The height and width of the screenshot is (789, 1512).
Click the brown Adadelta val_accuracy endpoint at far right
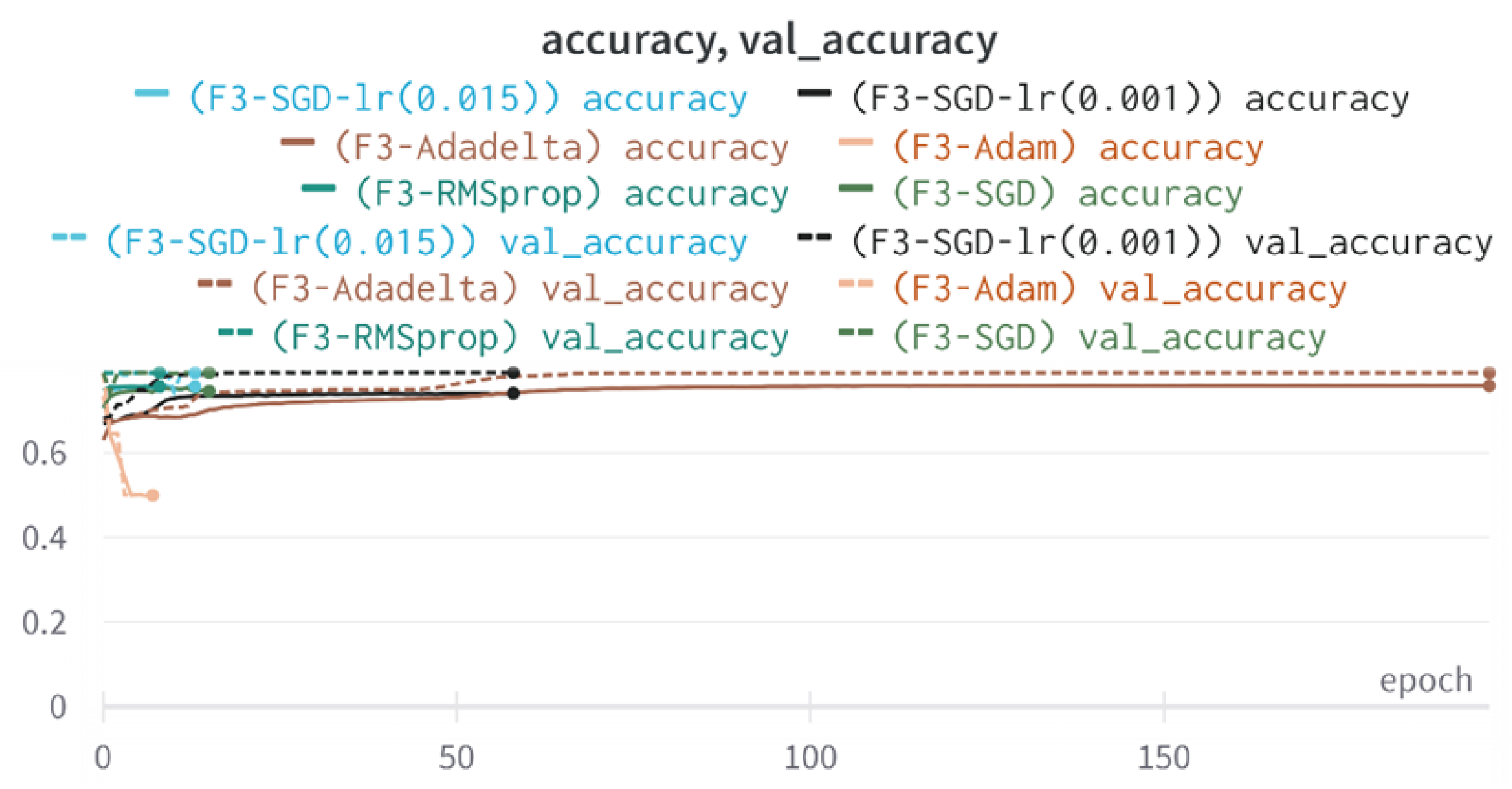[1489, 373]
